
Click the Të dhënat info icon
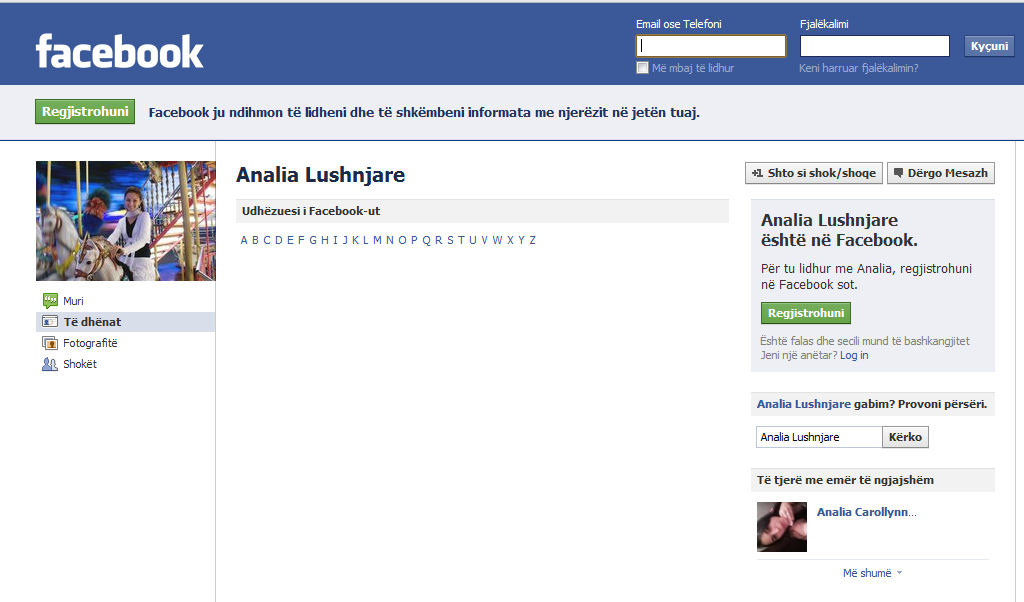(50, 321)
